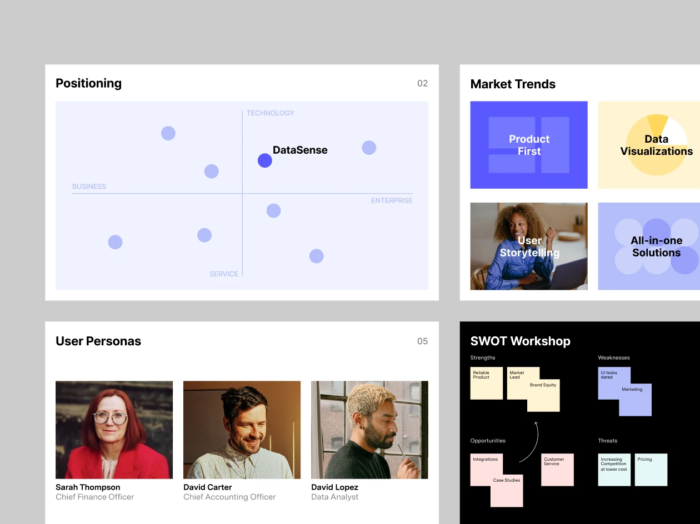Select the Increasing Competition sticky note

click(614, 470)
